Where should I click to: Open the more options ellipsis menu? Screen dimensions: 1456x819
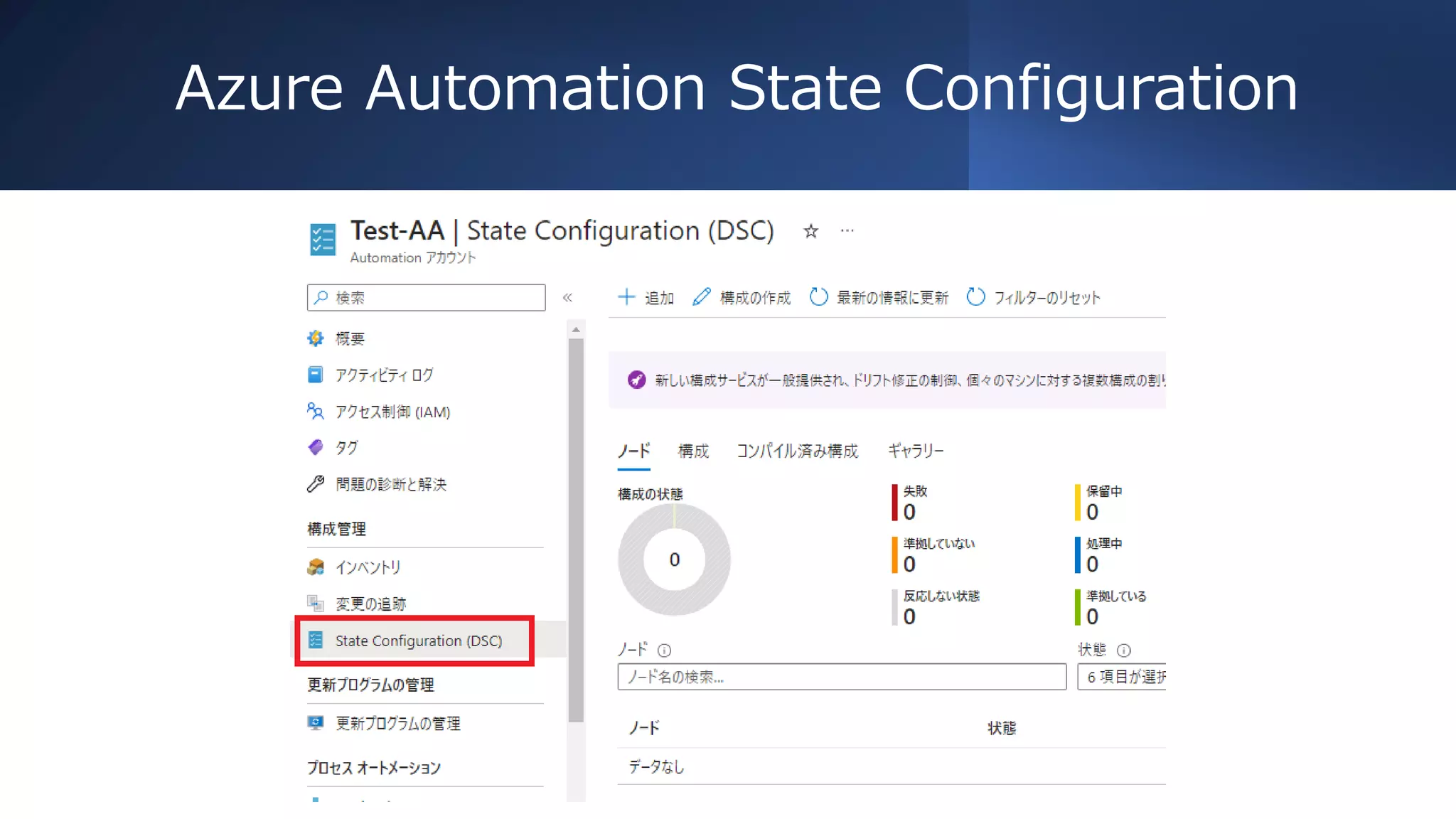[847, 230]
